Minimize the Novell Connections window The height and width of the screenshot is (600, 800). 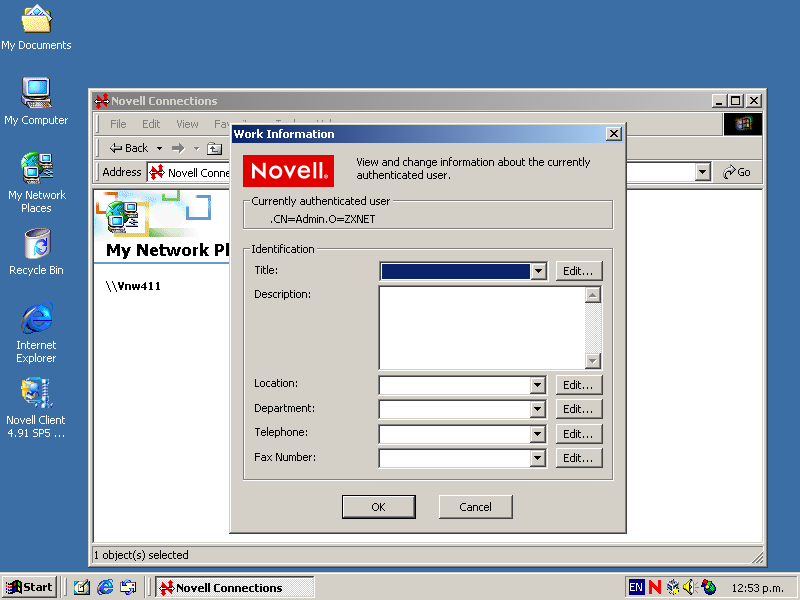[719, 101]
